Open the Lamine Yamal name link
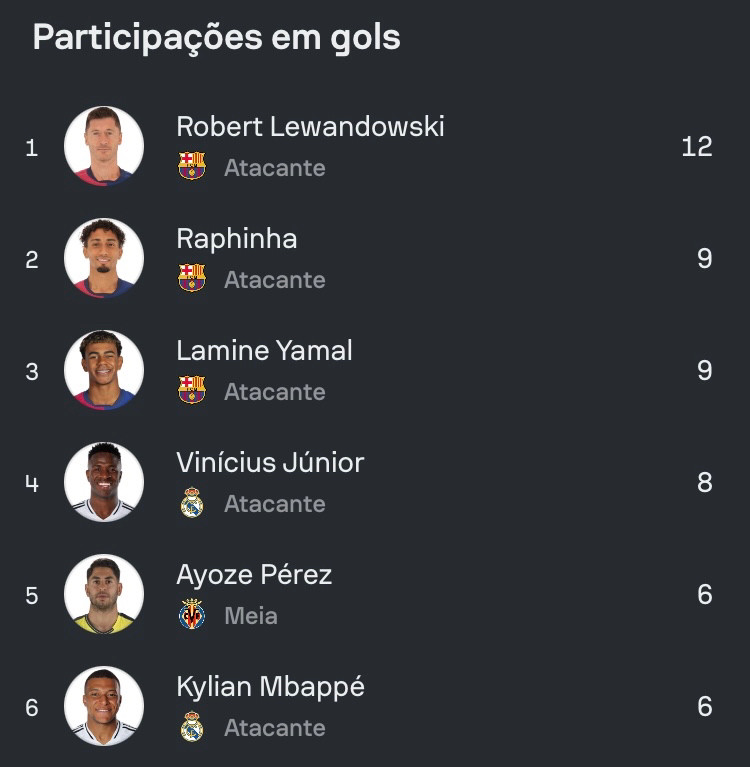Screen dimensions: 750x767 click(x=264, y=351)
